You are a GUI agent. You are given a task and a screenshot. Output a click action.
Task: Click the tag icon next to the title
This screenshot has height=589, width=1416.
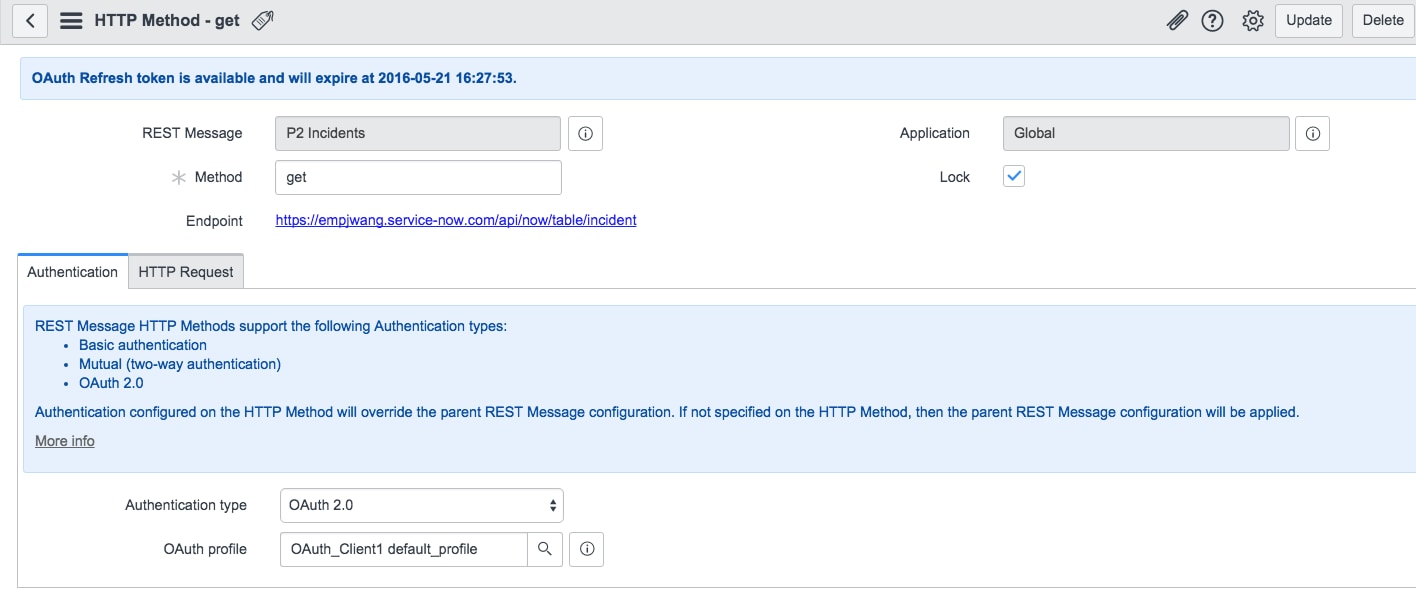(261, 18)
